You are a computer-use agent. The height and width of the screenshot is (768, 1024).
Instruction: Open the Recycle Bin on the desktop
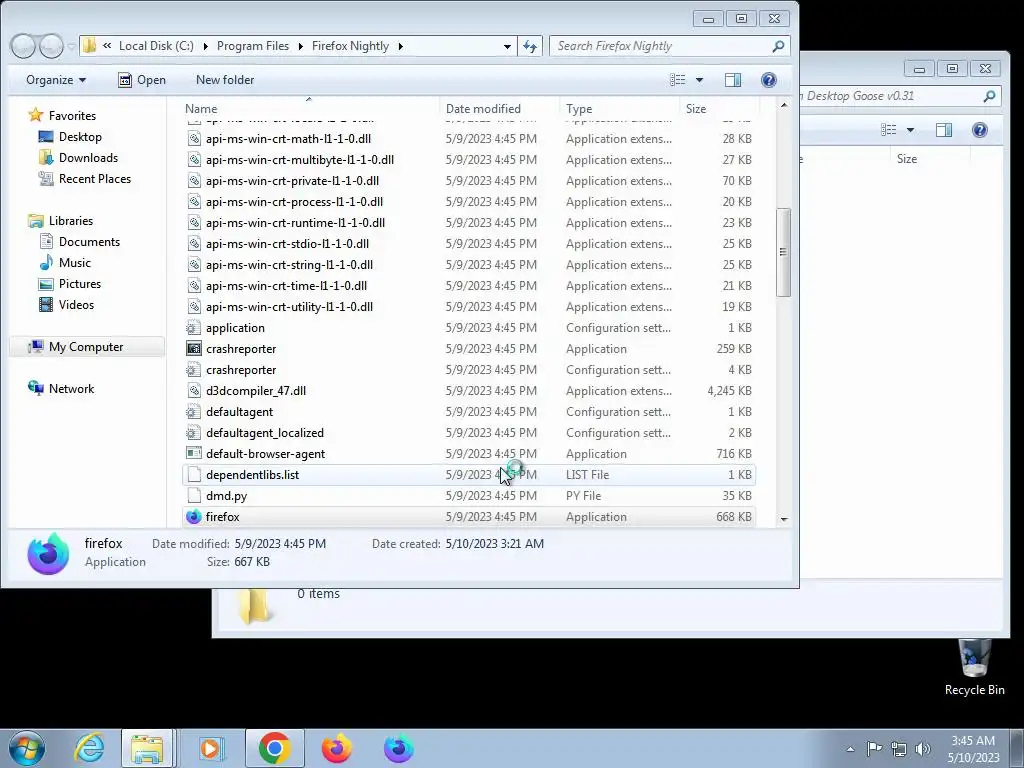974,667
